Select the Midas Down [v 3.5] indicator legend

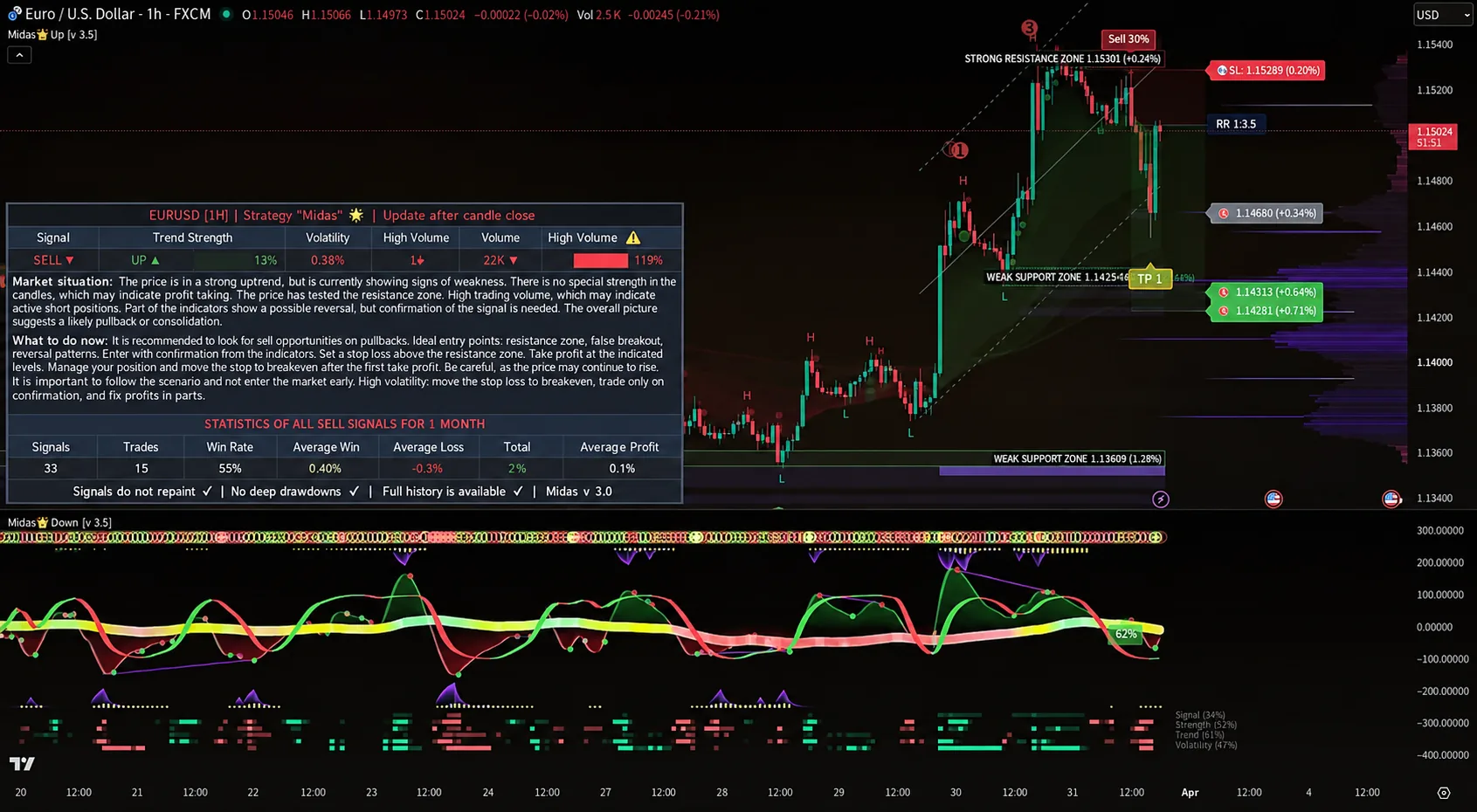(x=59, y=522)
